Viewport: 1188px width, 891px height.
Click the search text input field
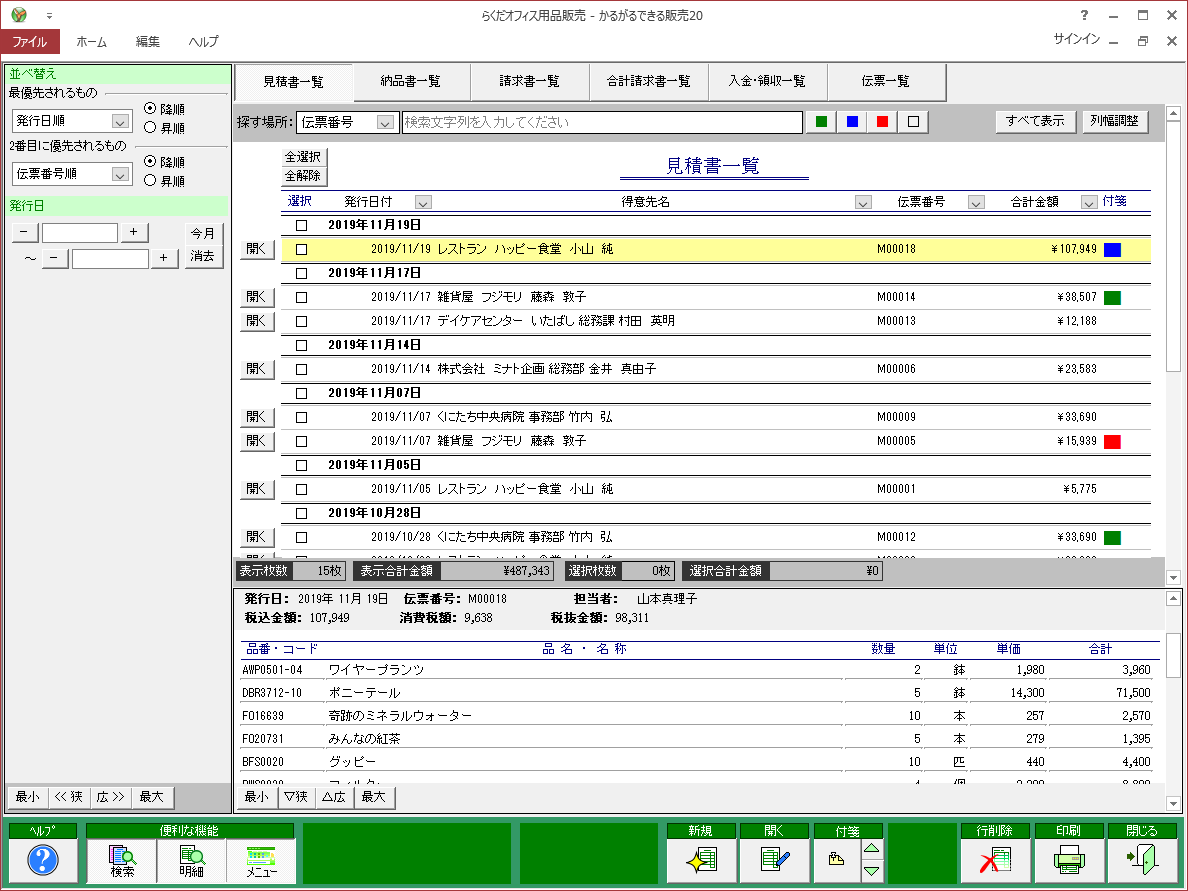pos(602,122)
